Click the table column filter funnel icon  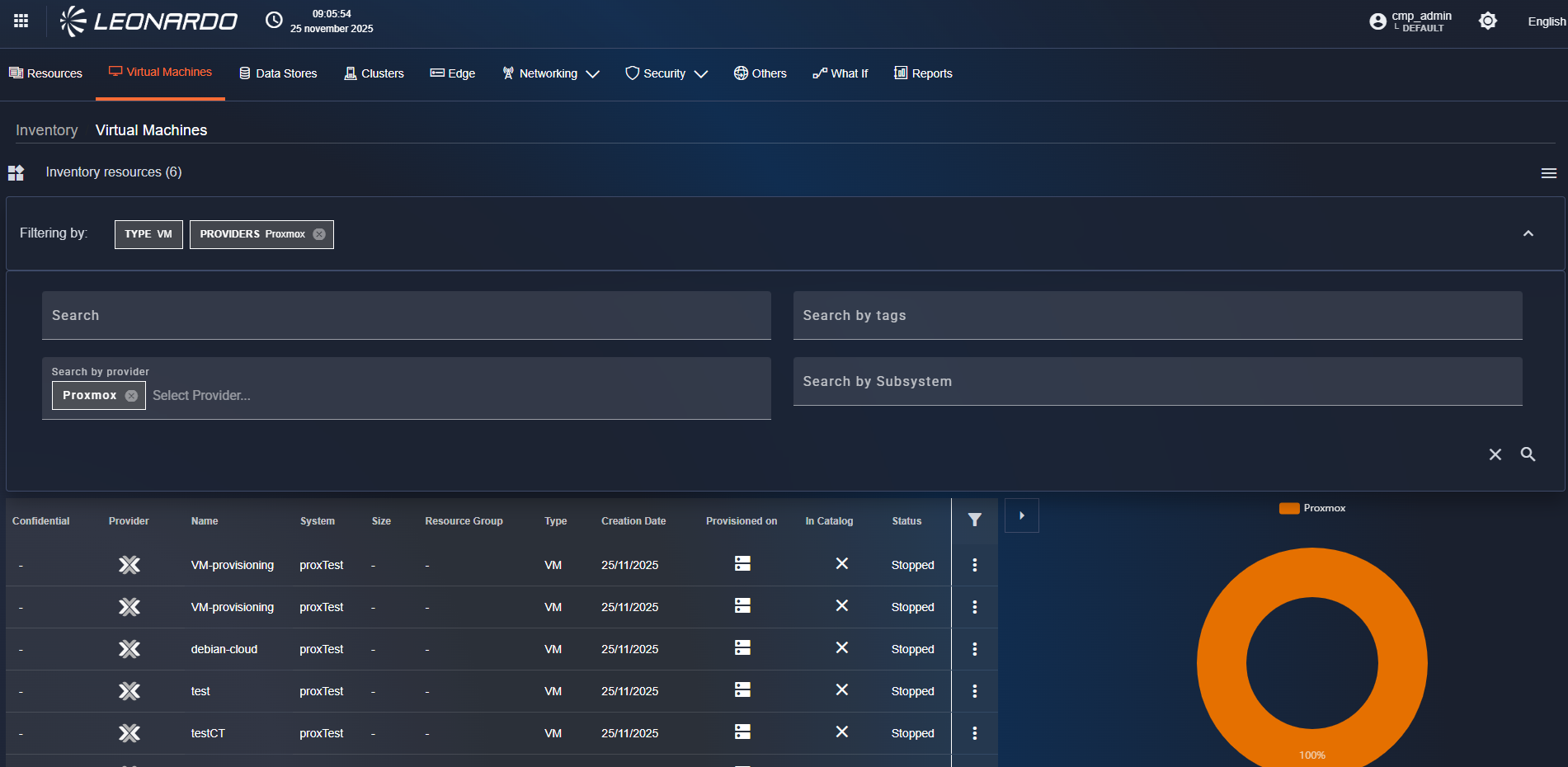point(974,520)
